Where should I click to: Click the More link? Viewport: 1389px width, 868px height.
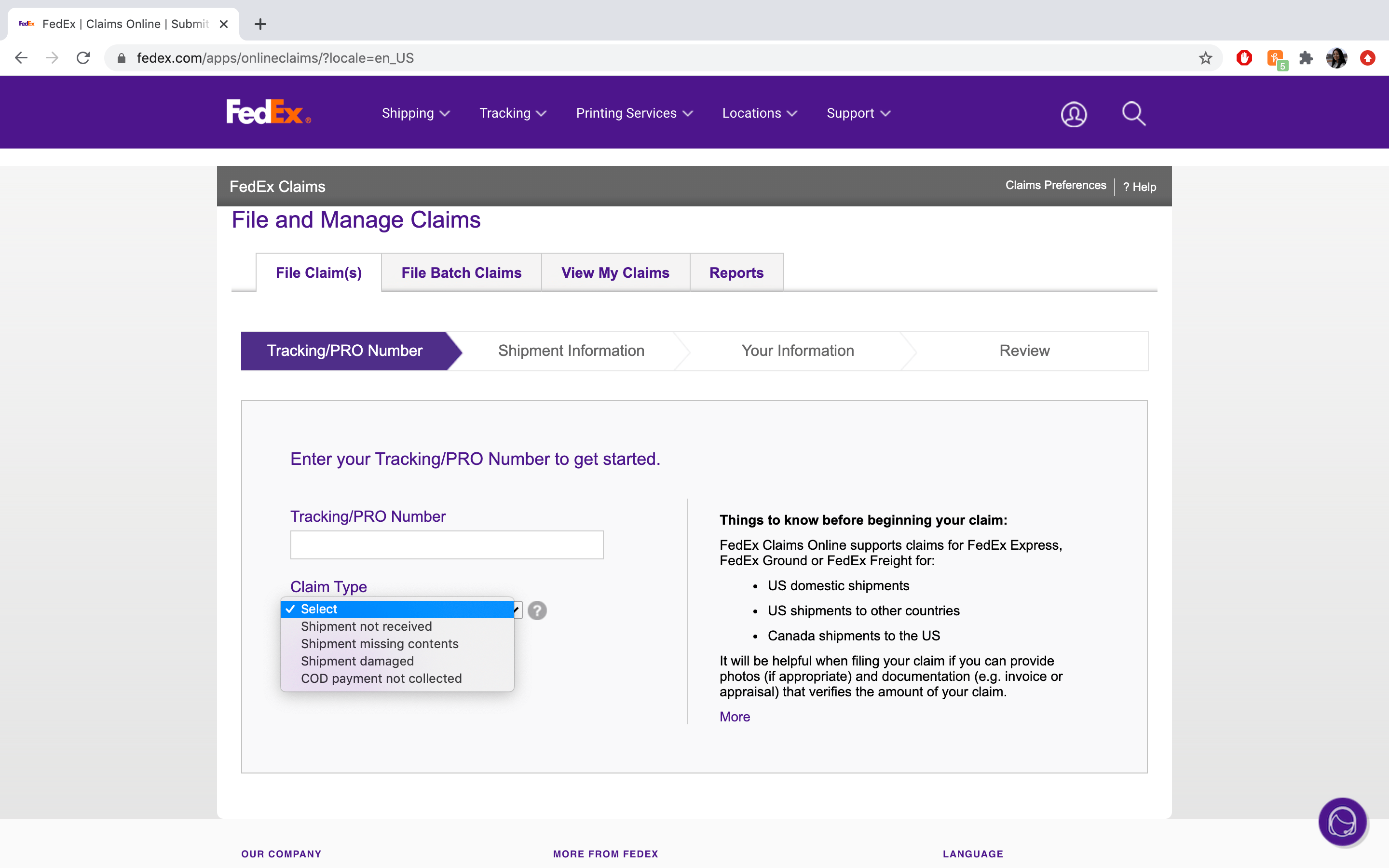tap(734, 717)
